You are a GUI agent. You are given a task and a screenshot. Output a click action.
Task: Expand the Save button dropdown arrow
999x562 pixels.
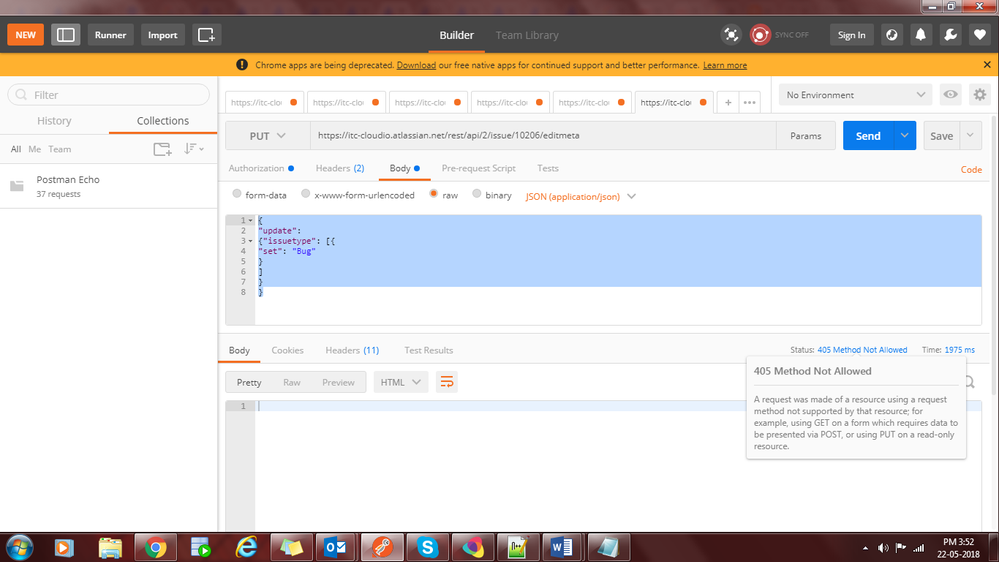coord(970,136)
